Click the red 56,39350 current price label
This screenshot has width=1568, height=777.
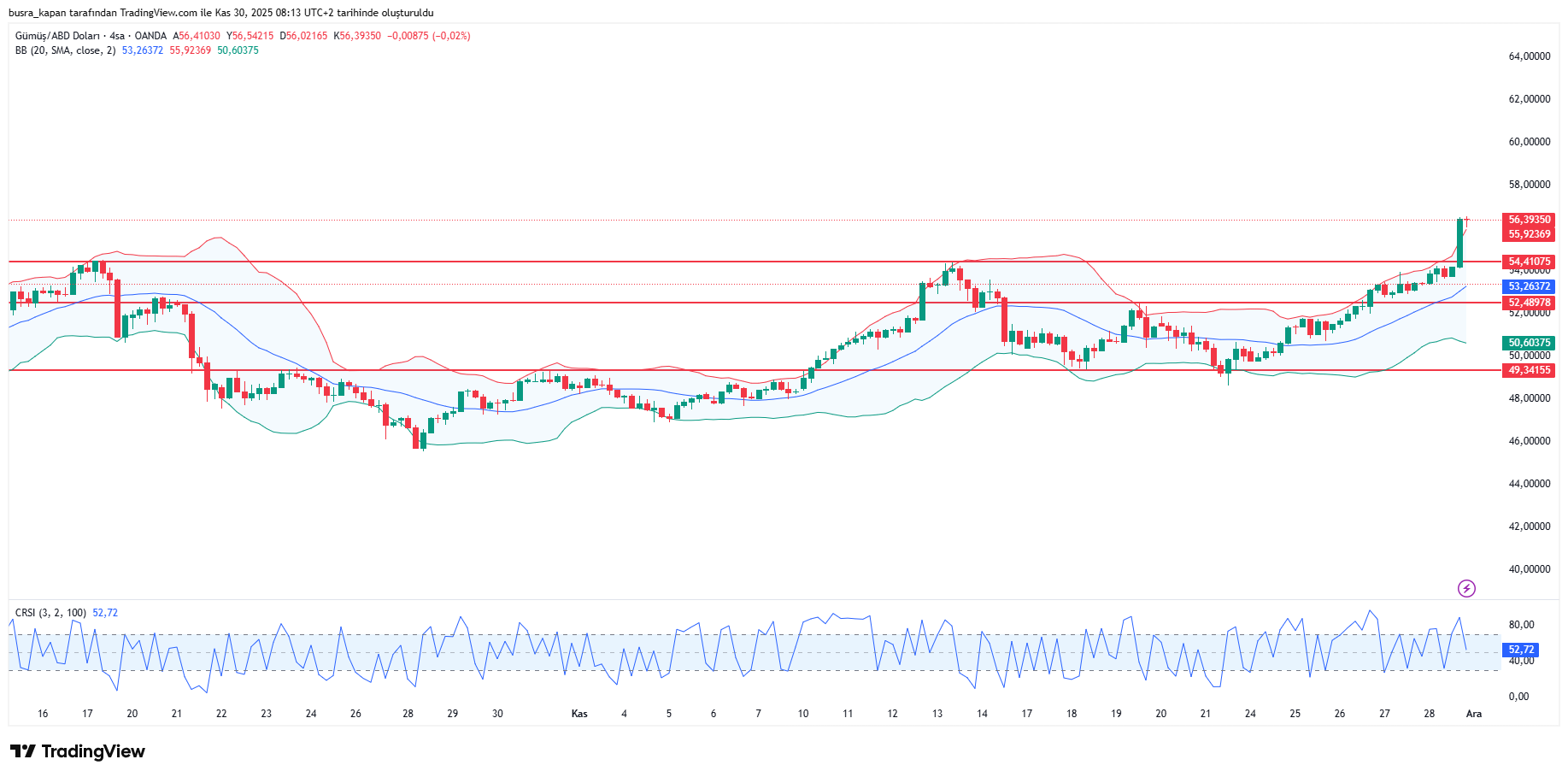pyautogui.click(x=1529, y=220)
